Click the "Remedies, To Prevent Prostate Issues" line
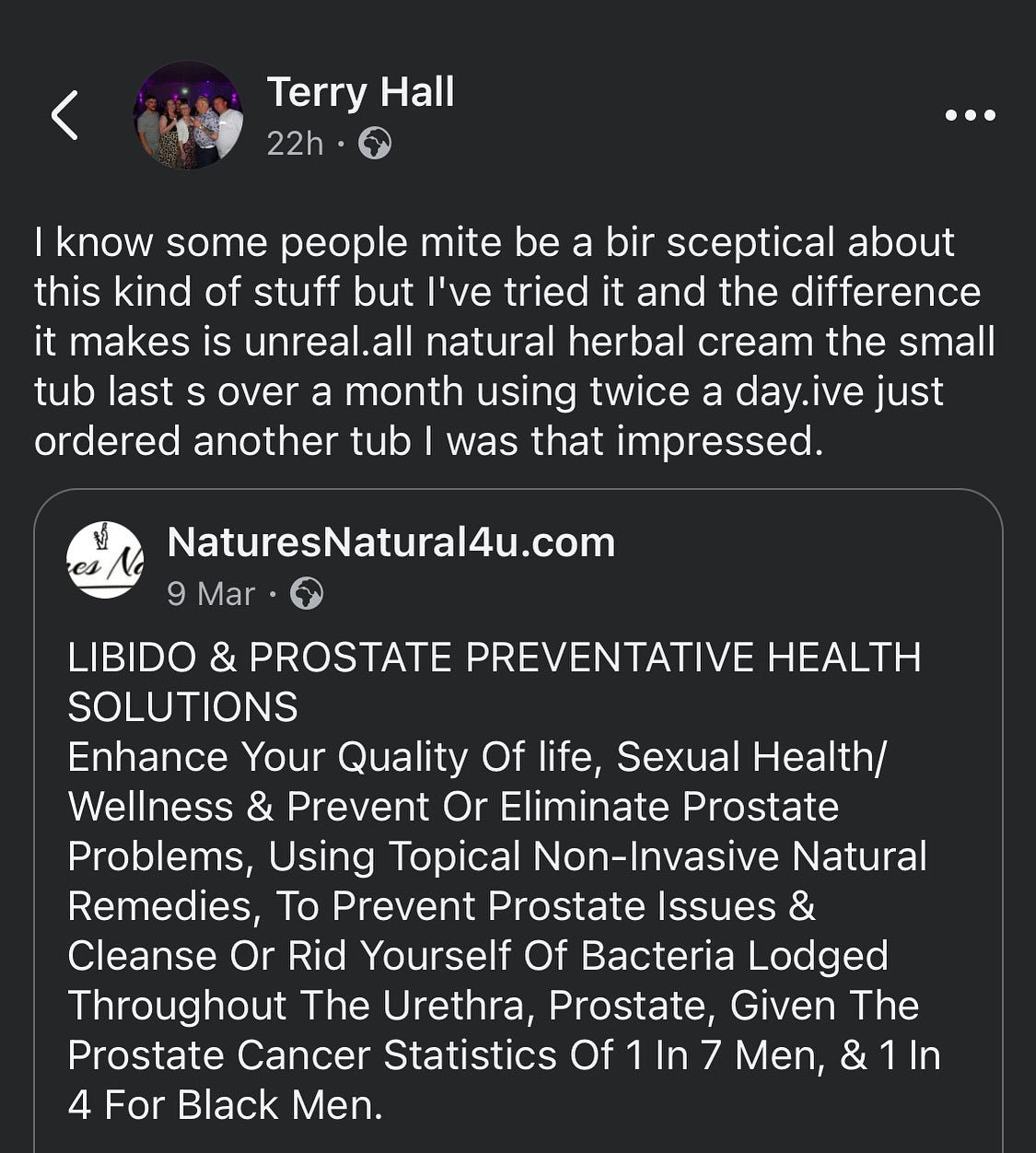 click(441, 906)
